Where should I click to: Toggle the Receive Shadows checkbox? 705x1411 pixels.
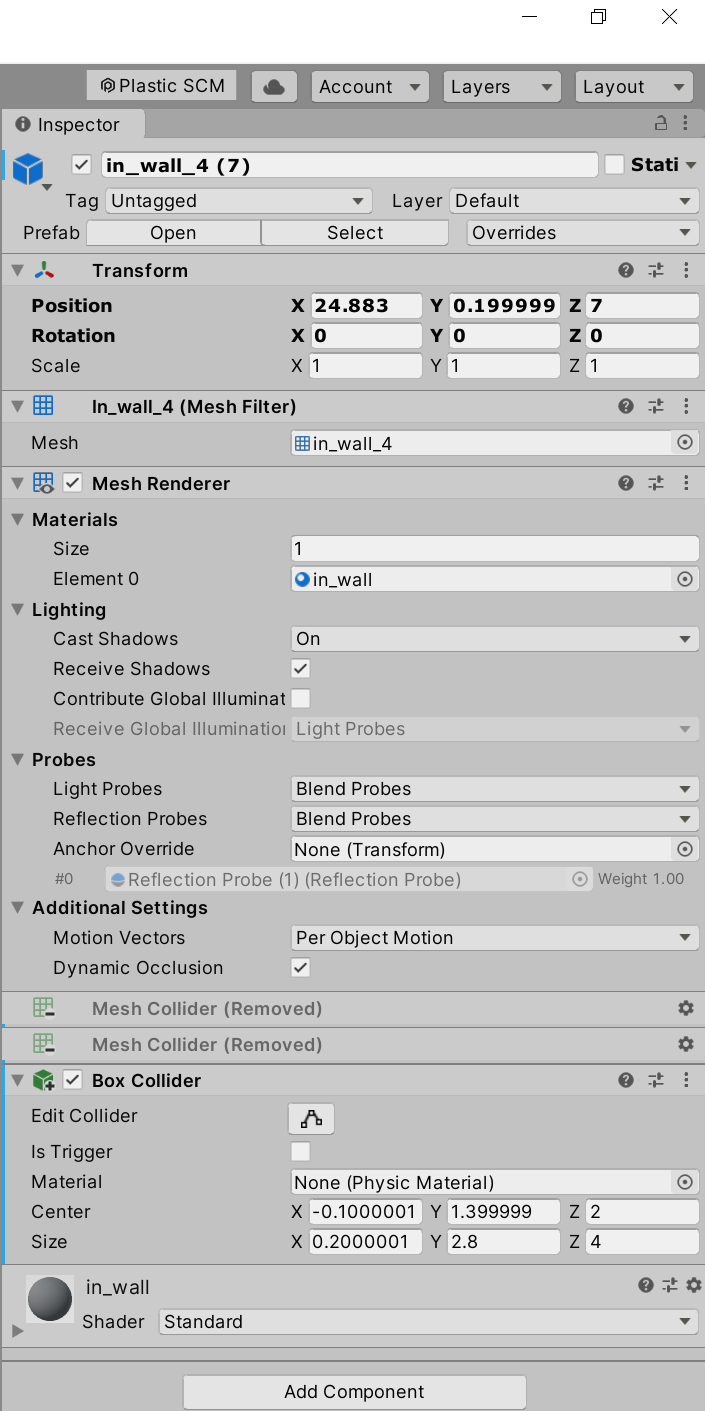(301, 668)
